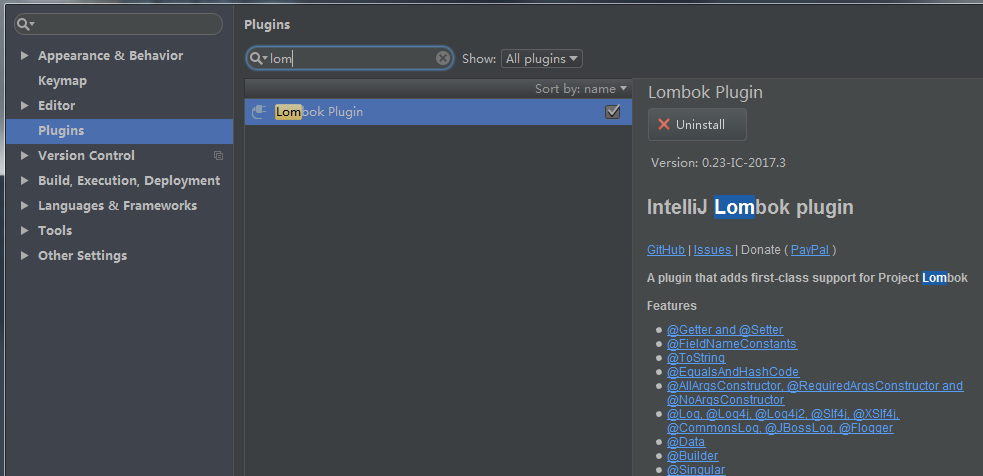Expand Languages & Frameworks section
The image size is (983, 476).
[x=24, y=206]
